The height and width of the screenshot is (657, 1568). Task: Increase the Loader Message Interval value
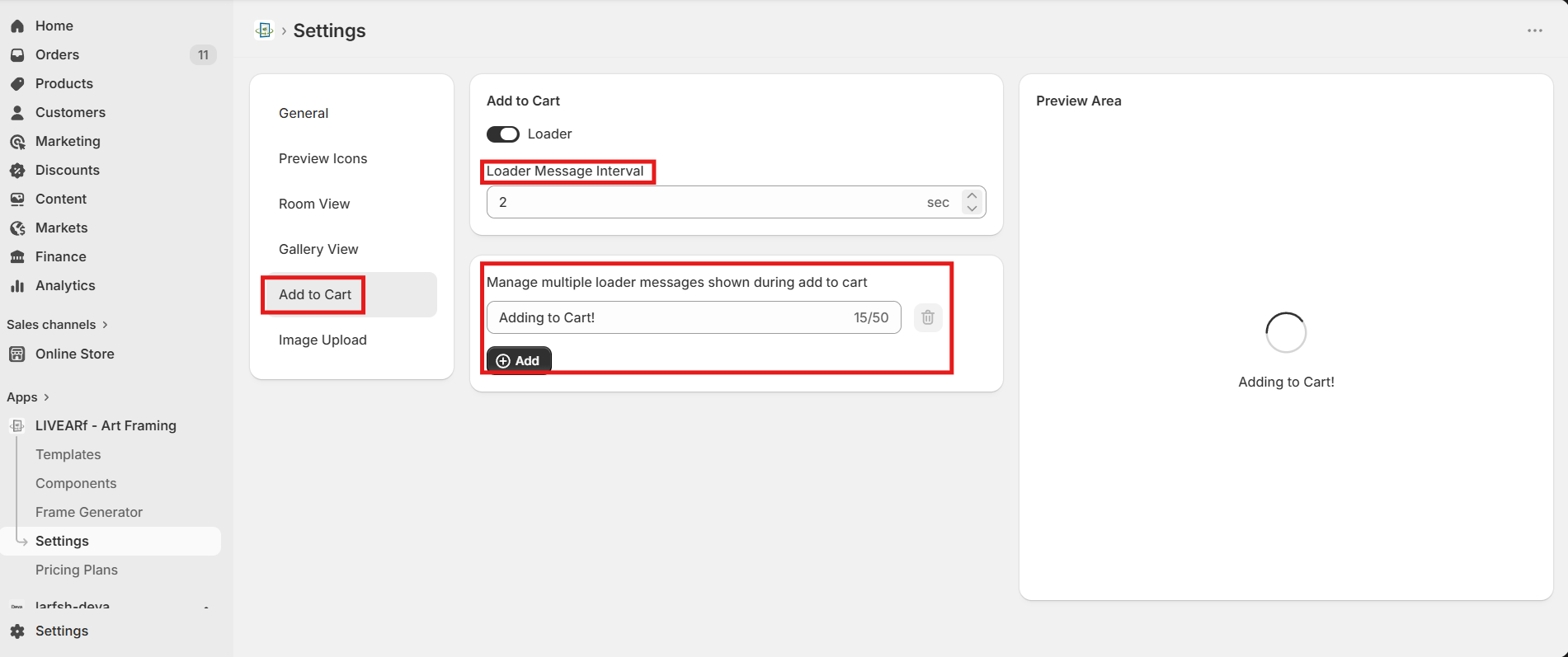tap(972, 196)
